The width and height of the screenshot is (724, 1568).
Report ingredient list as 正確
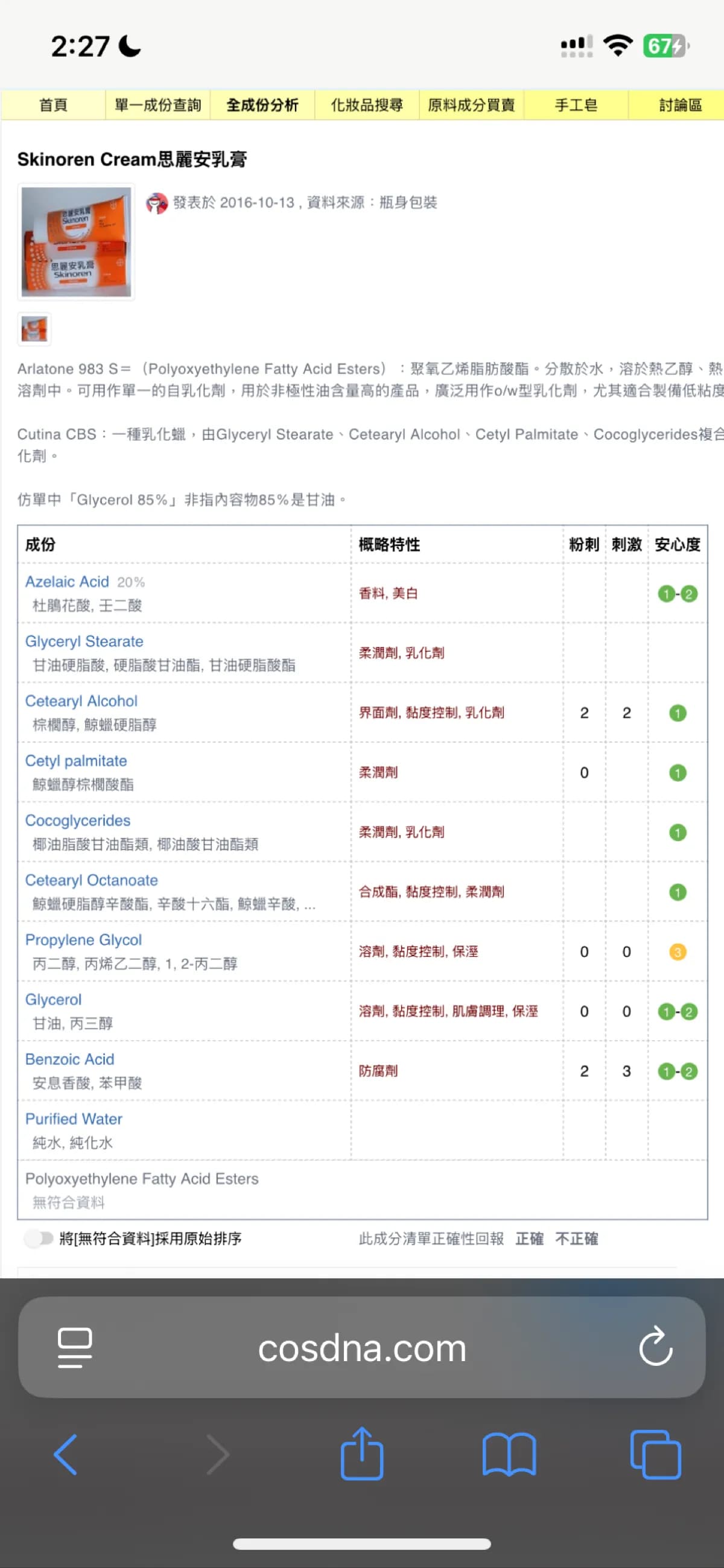pos(529,1238)
